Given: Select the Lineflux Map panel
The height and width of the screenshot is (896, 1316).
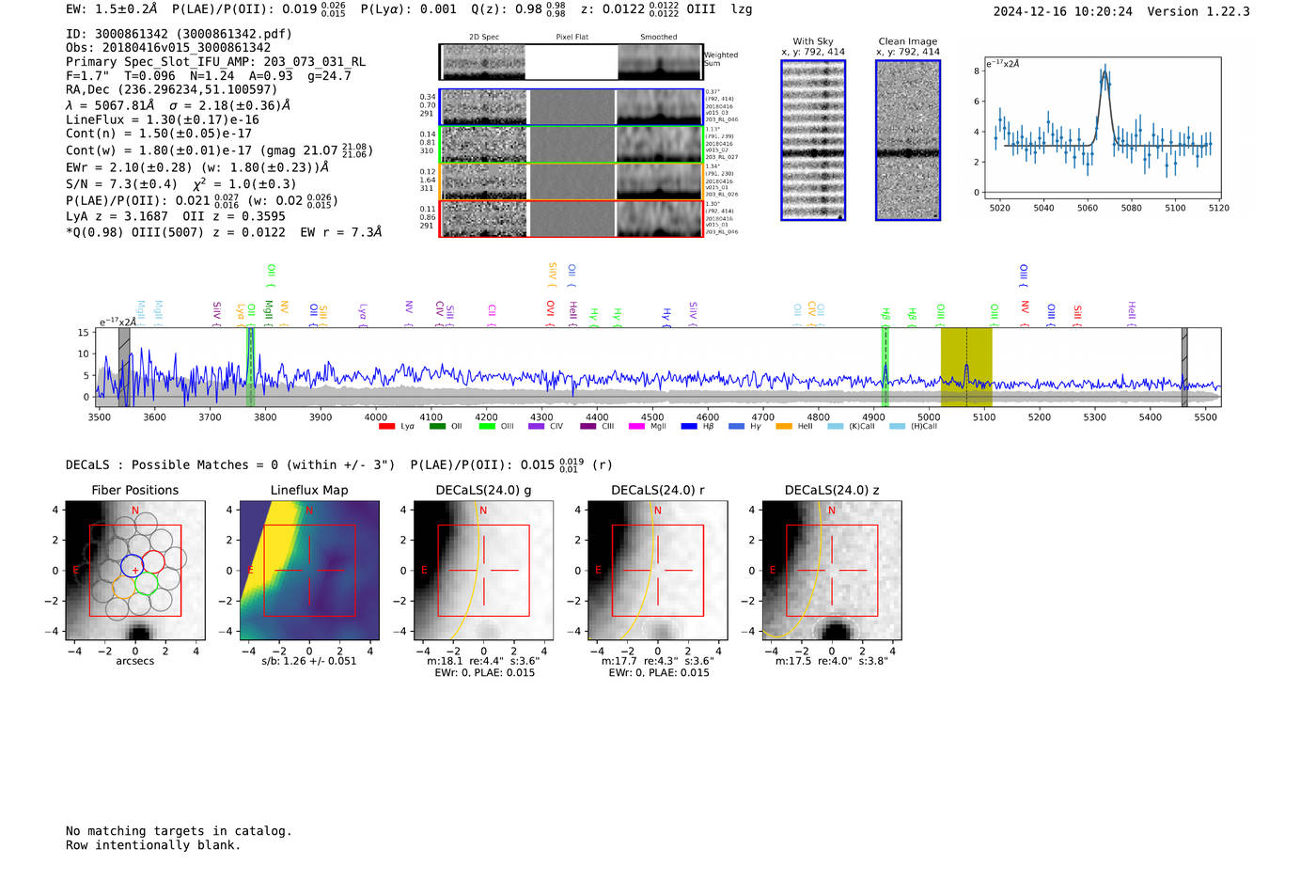Looking at the screenshot, I should click(x=309, y=571).
